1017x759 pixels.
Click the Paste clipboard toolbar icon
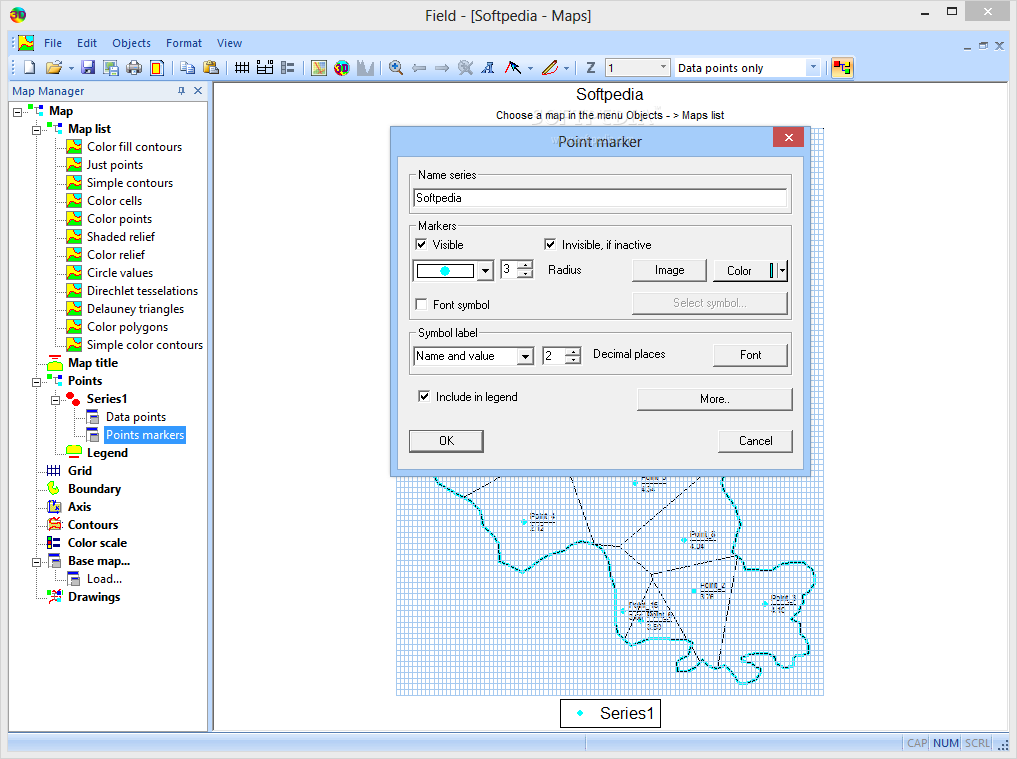click(211, 68)
